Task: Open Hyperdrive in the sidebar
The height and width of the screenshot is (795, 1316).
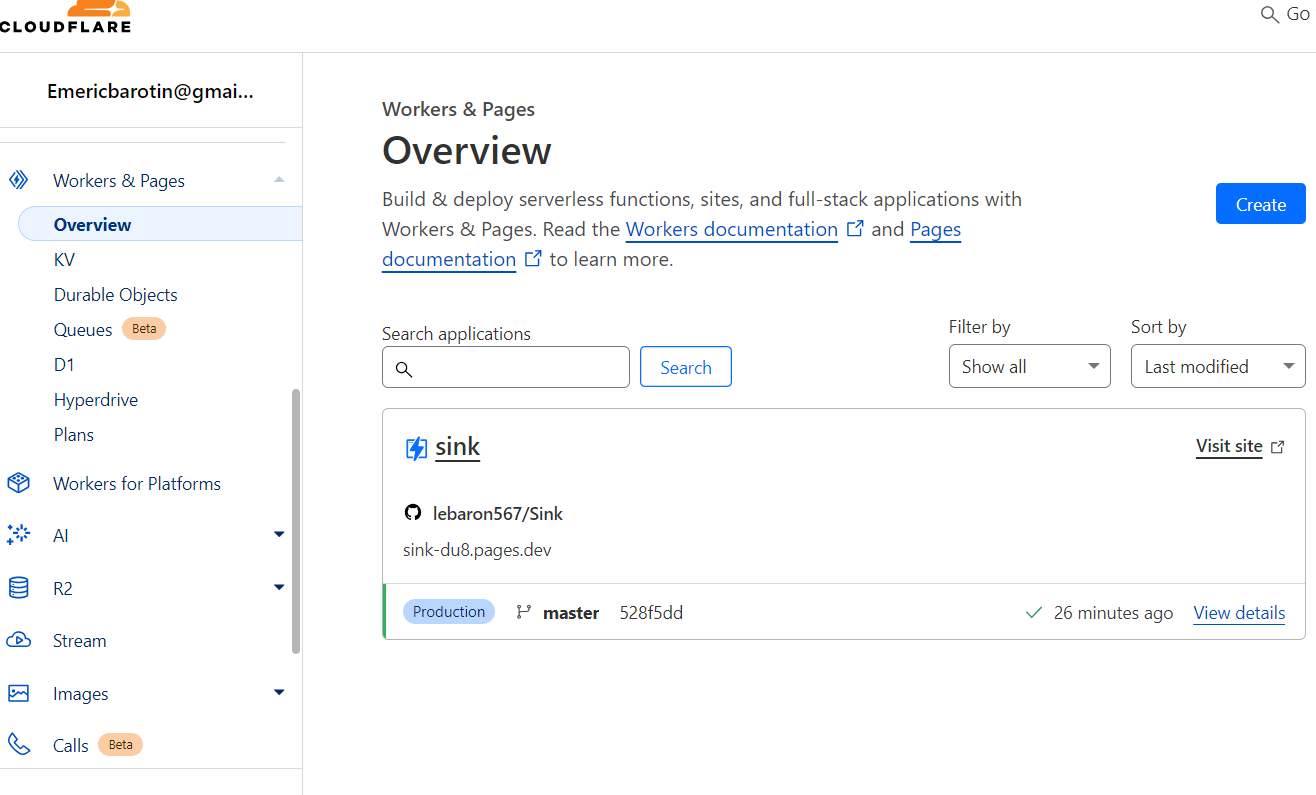Action: tap(96, 400)
